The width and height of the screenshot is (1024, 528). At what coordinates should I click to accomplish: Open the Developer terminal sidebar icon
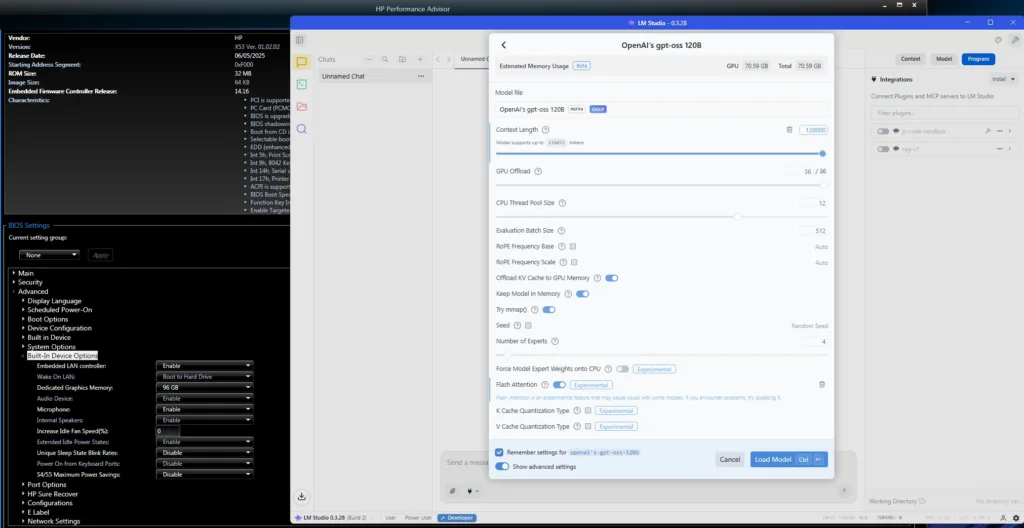coord(301,84)
